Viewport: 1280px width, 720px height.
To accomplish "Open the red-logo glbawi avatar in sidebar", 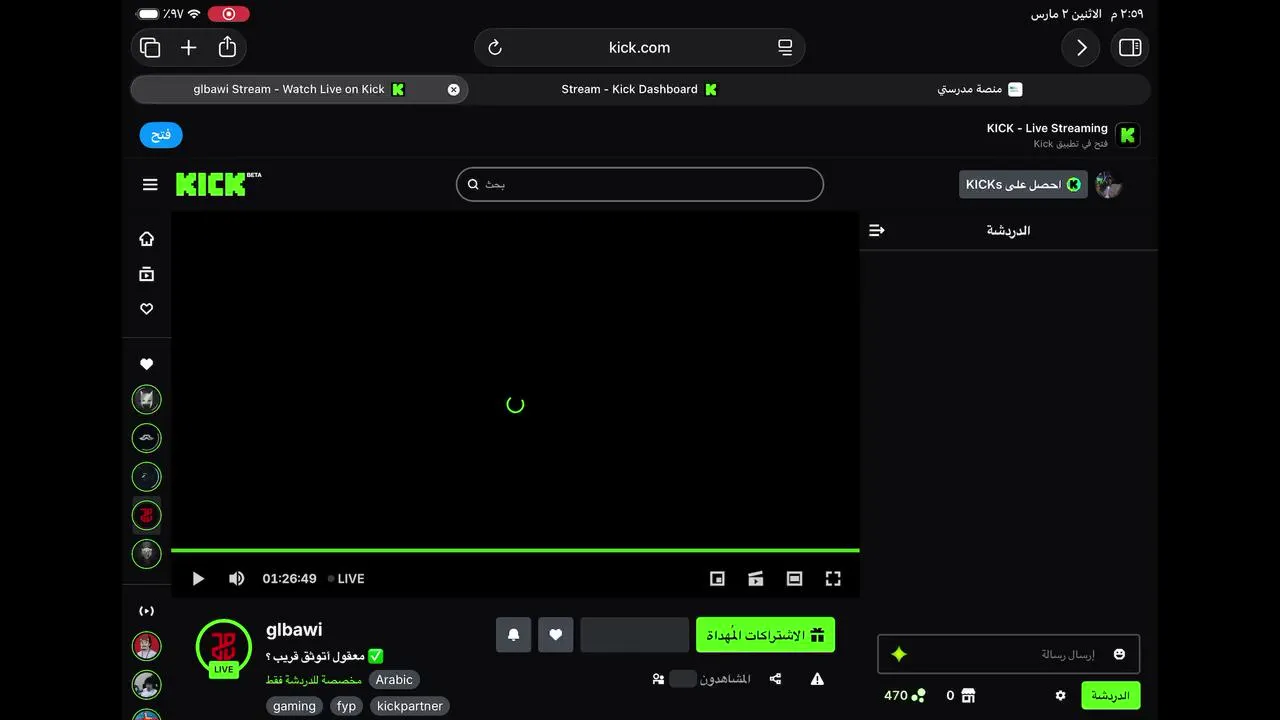I will point(147,516).
